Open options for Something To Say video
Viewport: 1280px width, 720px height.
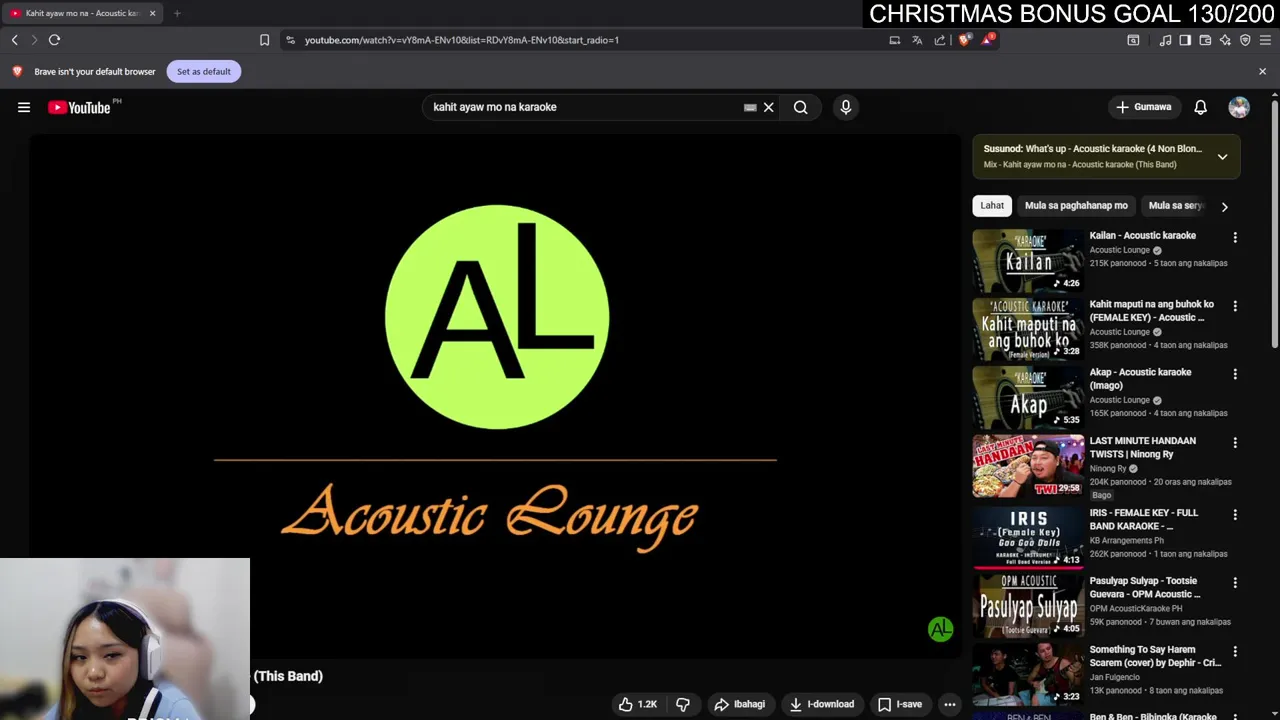[1235, 651]
